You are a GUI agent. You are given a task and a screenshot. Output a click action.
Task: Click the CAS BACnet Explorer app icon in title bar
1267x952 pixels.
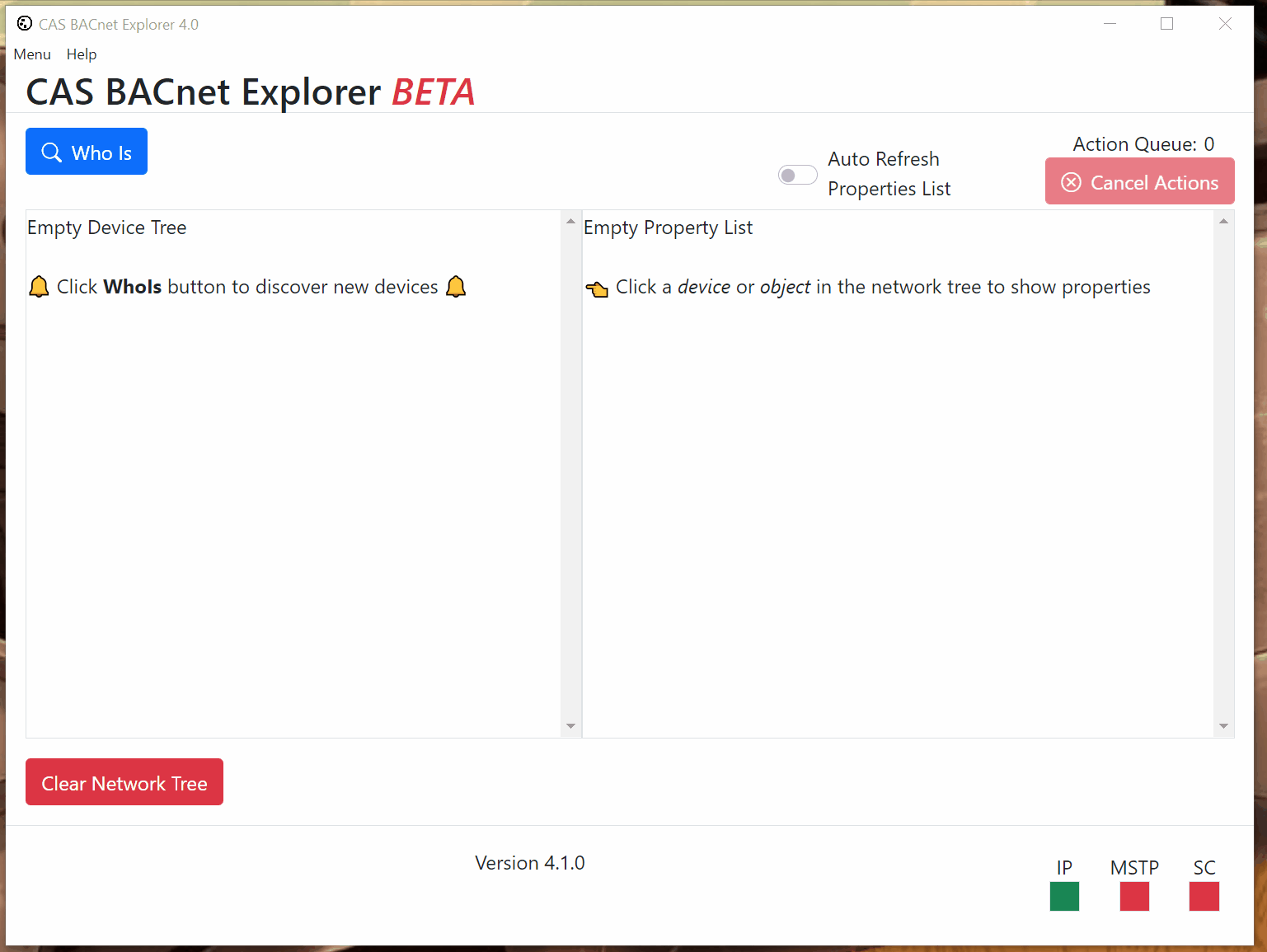[25, 24]
